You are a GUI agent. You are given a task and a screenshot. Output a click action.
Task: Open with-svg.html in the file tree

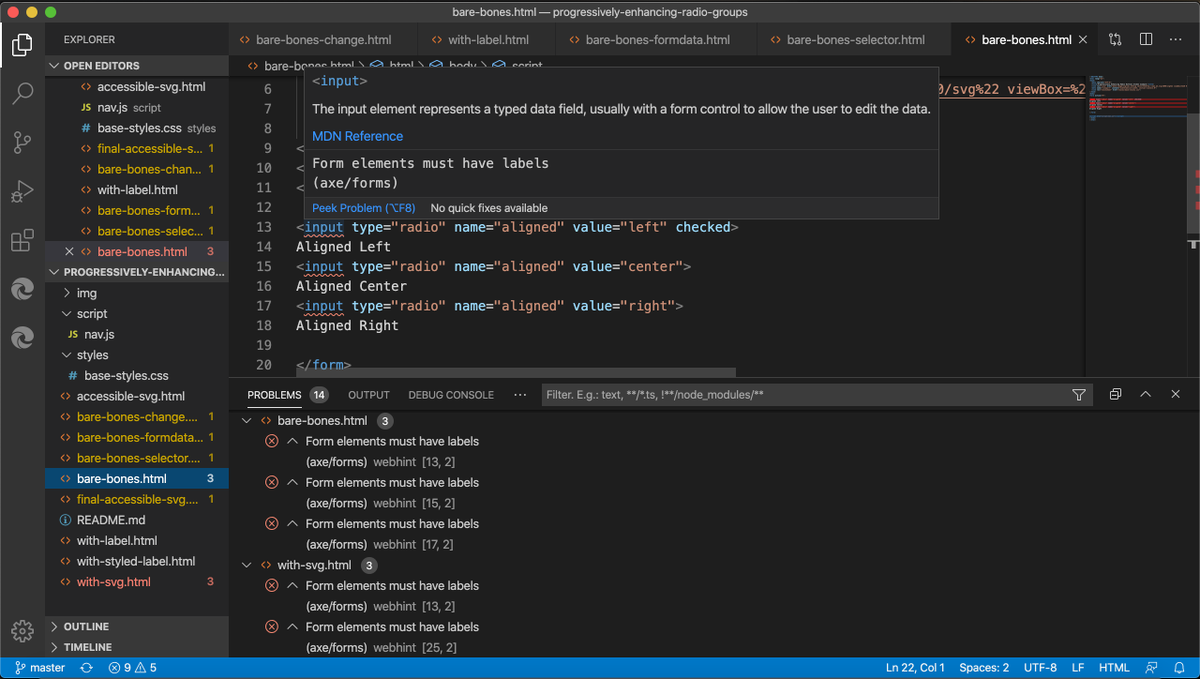tap(137, 582)
